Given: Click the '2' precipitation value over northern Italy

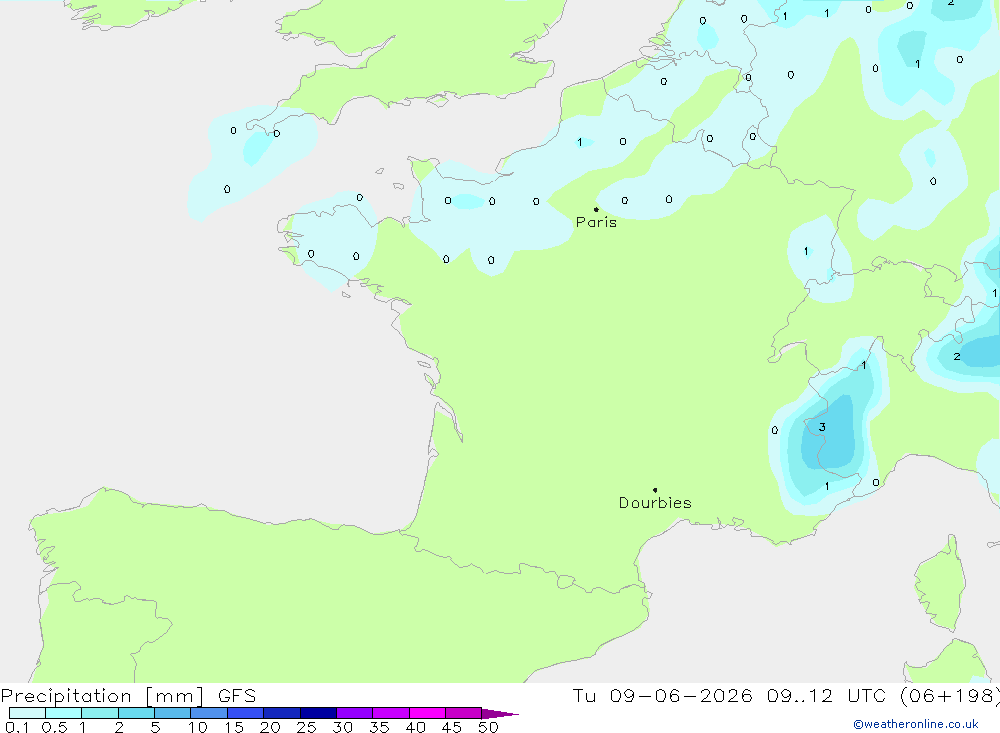Looking at the screenshot, I should tap(957, 357).
